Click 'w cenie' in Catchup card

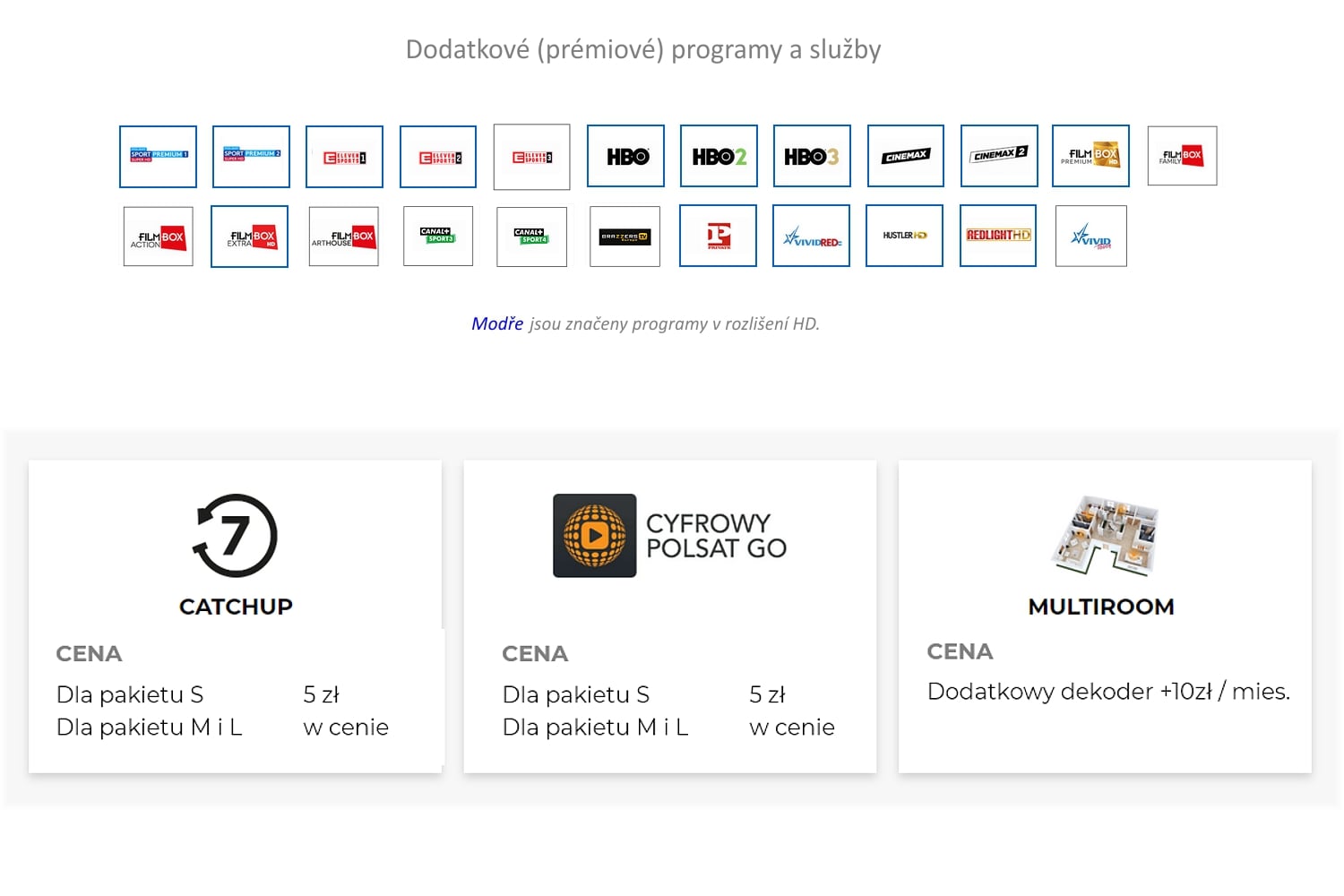pos(346,728)
